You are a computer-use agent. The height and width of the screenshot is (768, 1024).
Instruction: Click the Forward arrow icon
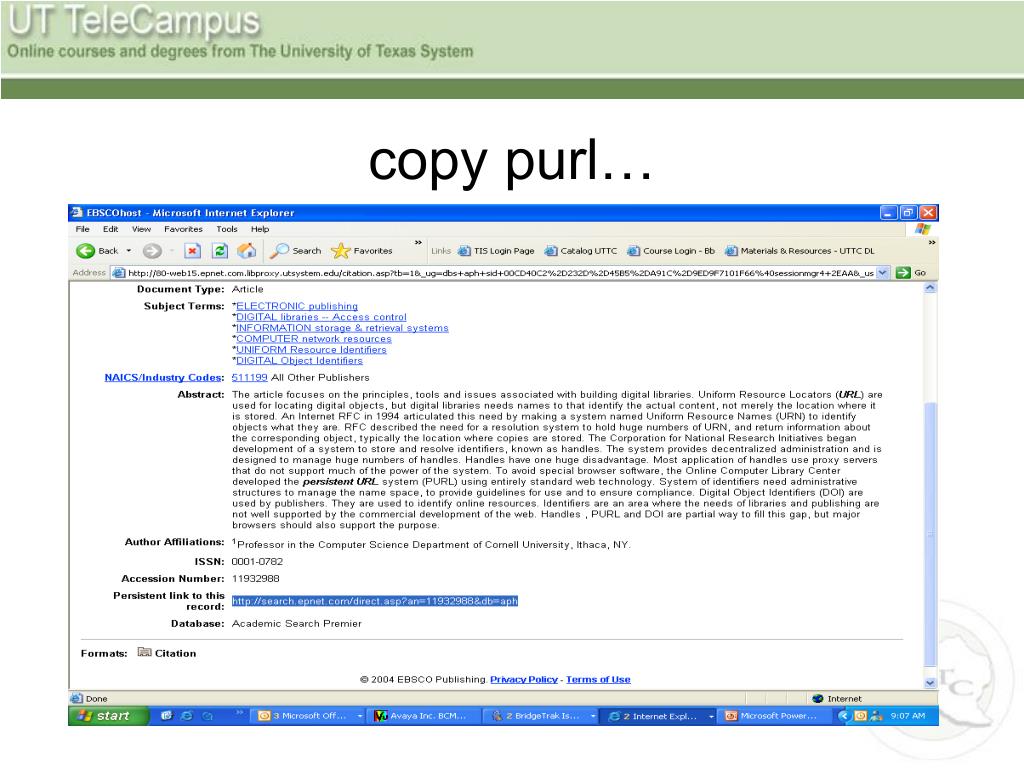click(152, 251)
